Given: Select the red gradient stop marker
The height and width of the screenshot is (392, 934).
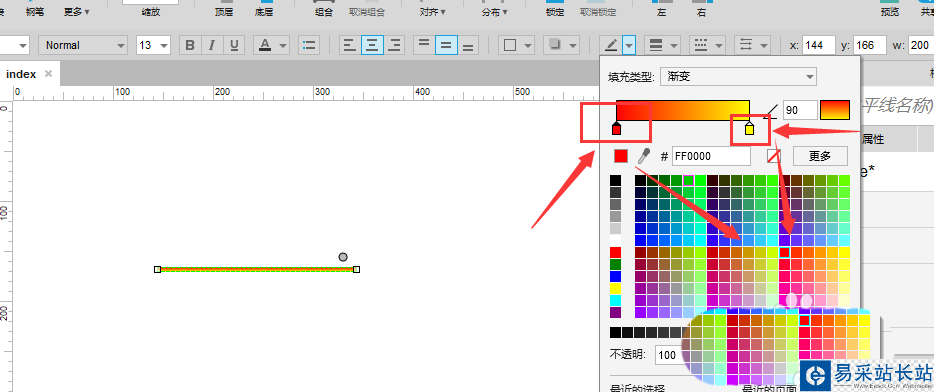Looking at the screenshot, I should tap(617, 129).
